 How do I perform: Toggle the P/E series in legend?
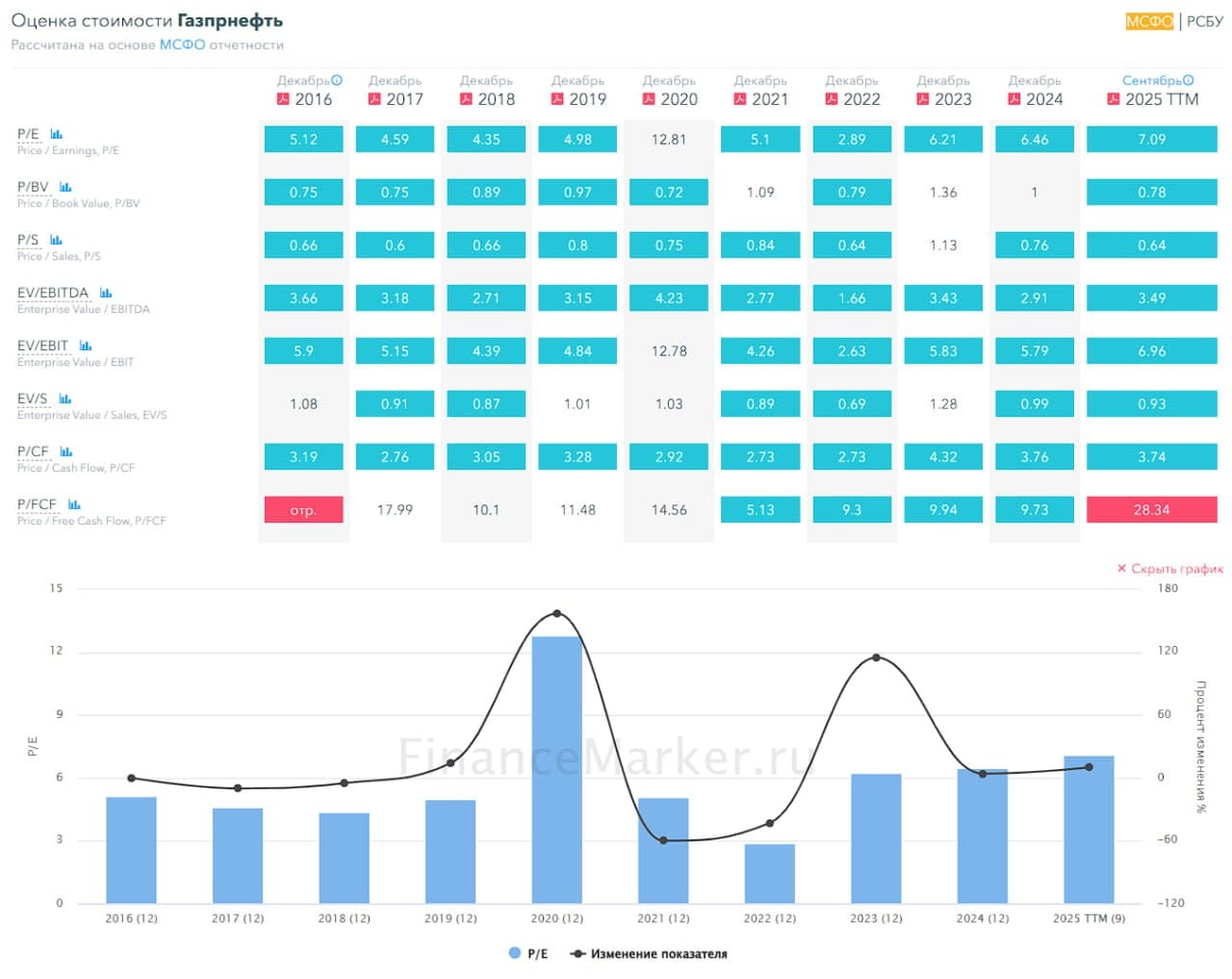click(528, 954)
